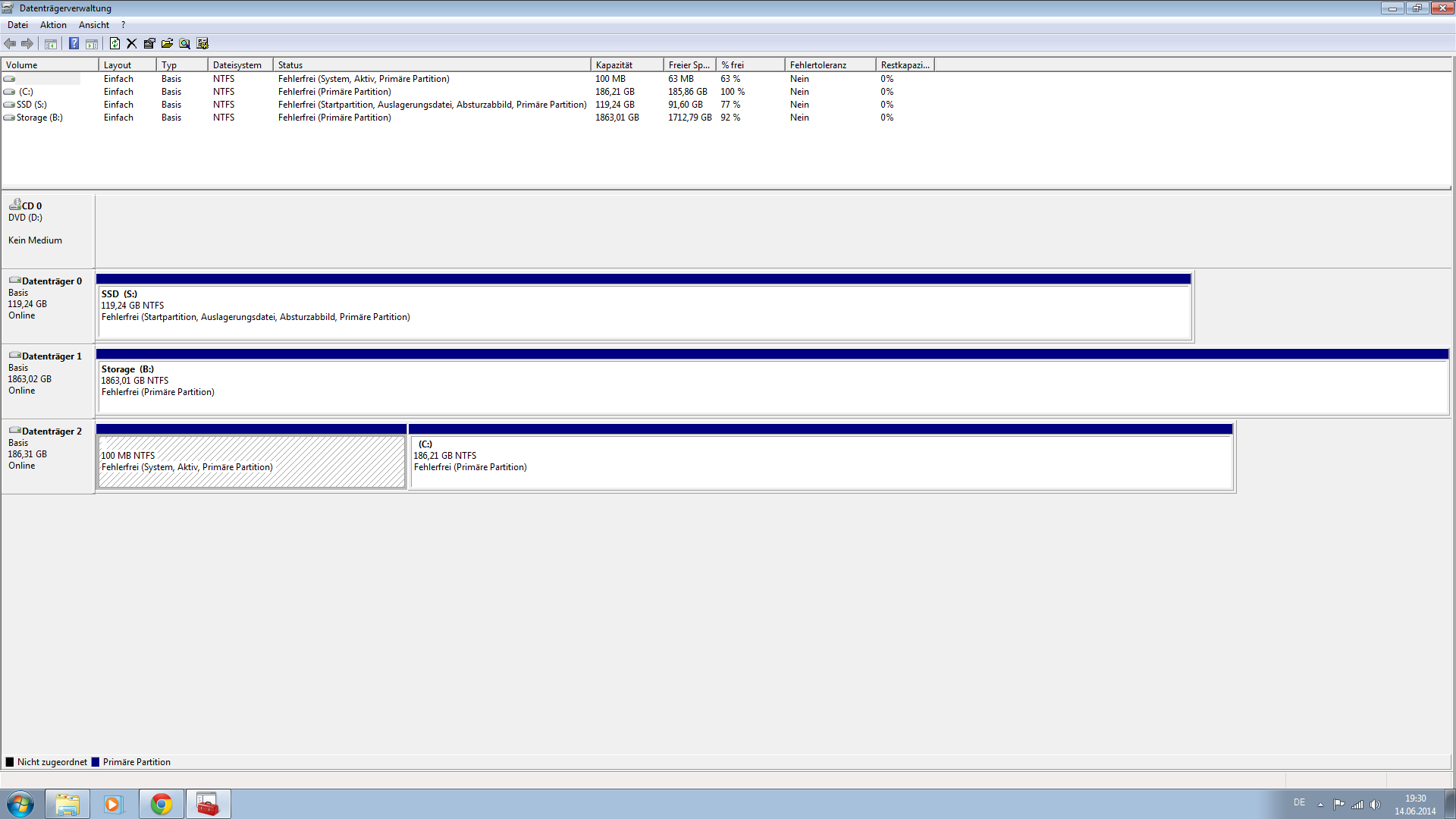Select the Storage (B:) volume row

pos(39,118)
